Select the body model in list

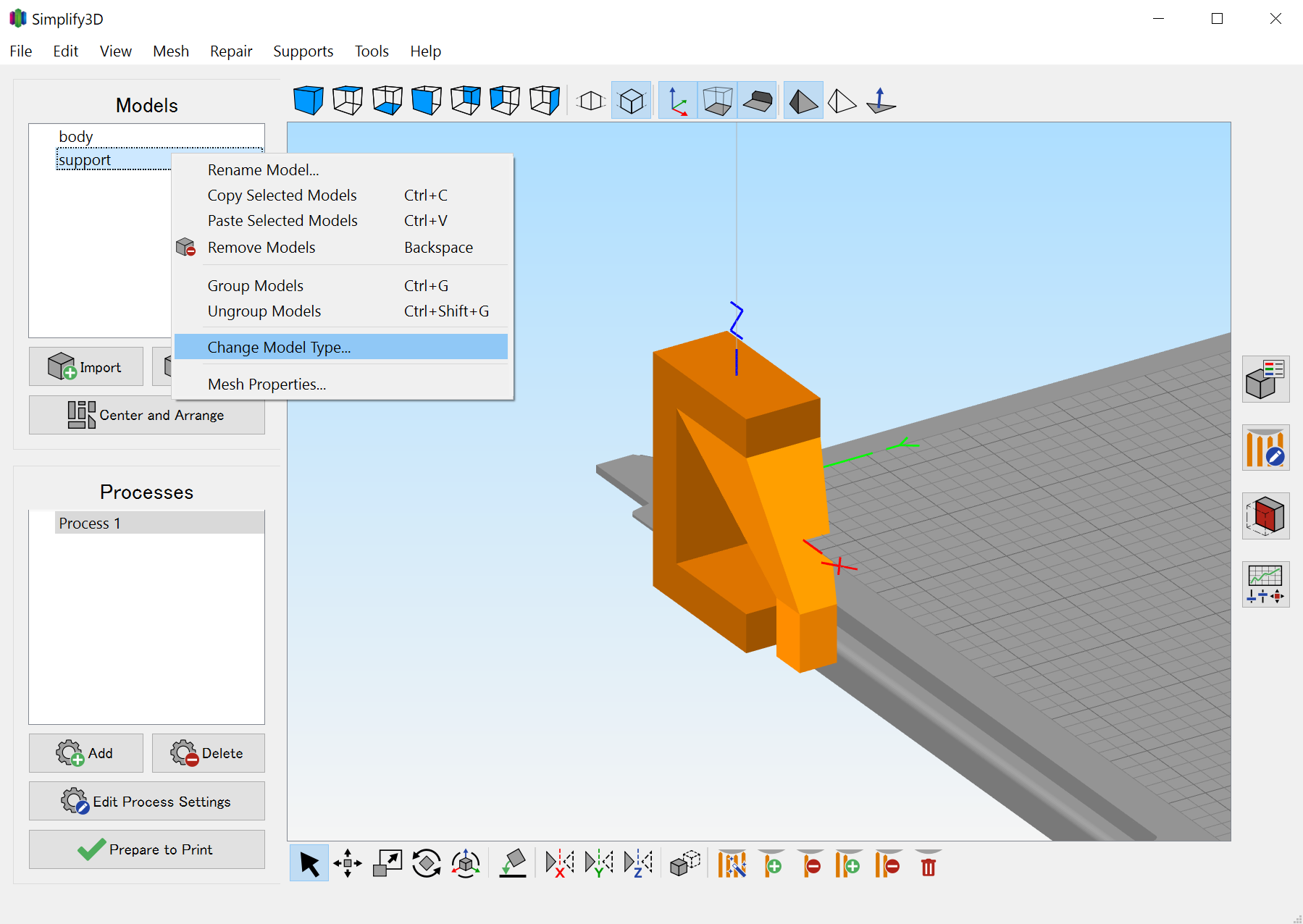76,136
